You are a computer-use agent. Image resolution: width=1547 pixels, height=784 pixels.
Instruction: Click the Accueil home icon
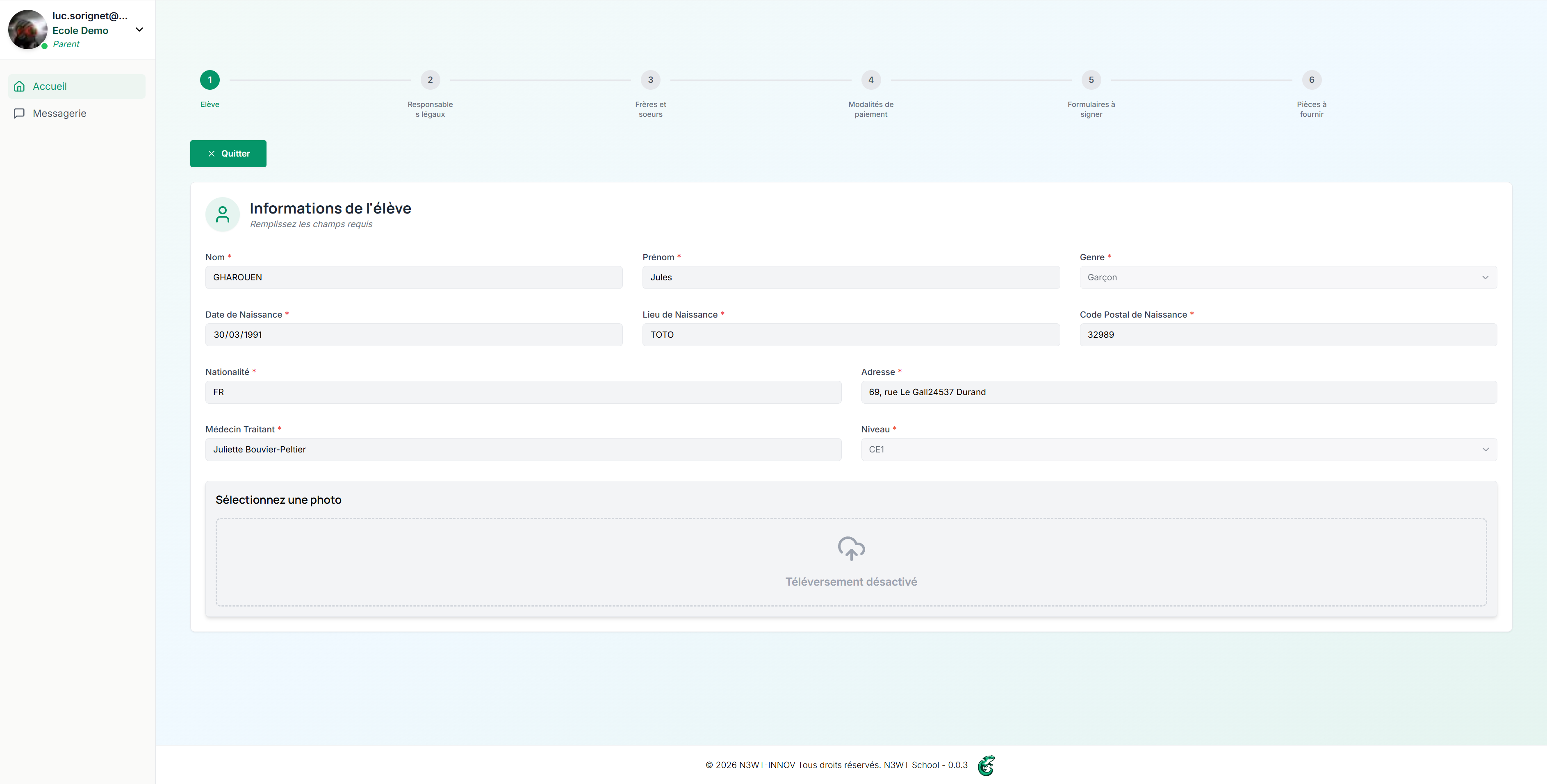[19, 86]
